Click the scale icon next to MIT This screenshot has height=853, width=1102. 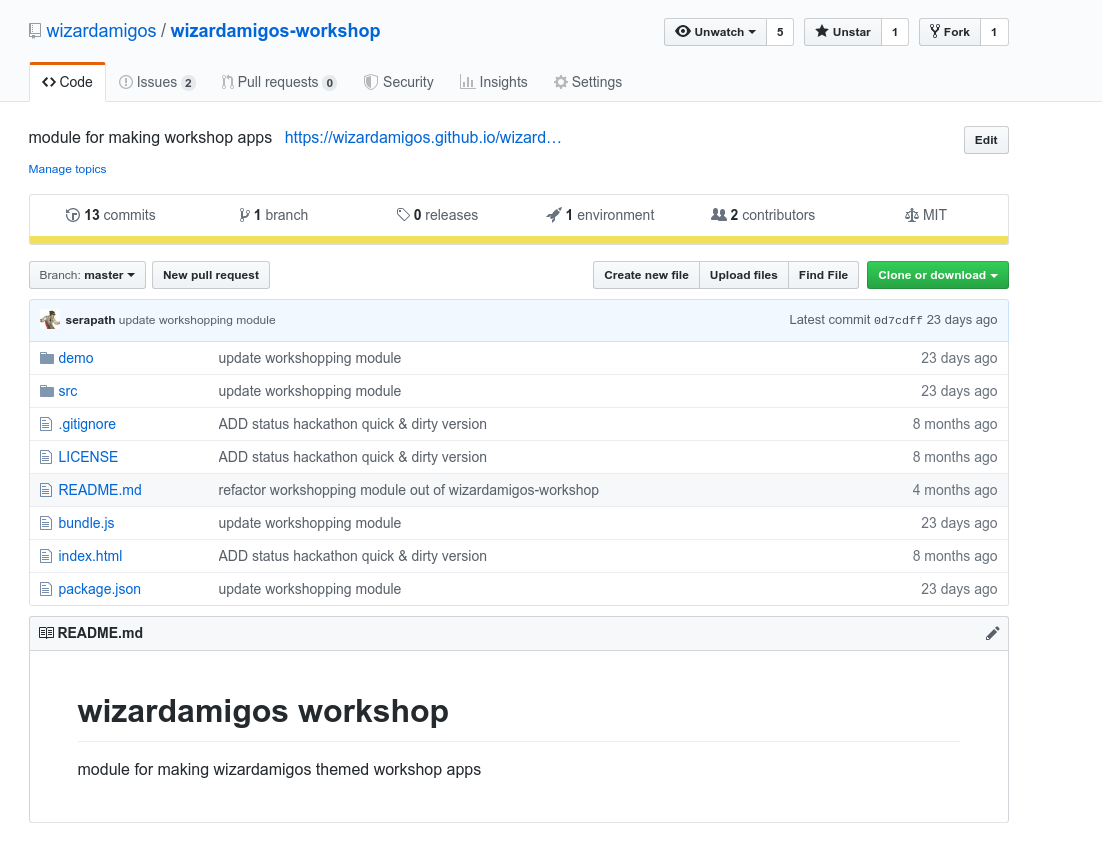[x=912, y=215]
